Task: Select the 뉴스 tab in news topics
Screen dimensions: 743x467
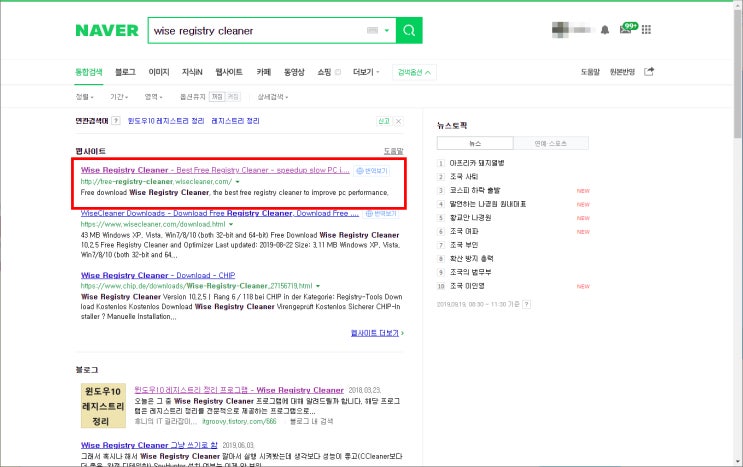Action: click(x=475, y=143)
